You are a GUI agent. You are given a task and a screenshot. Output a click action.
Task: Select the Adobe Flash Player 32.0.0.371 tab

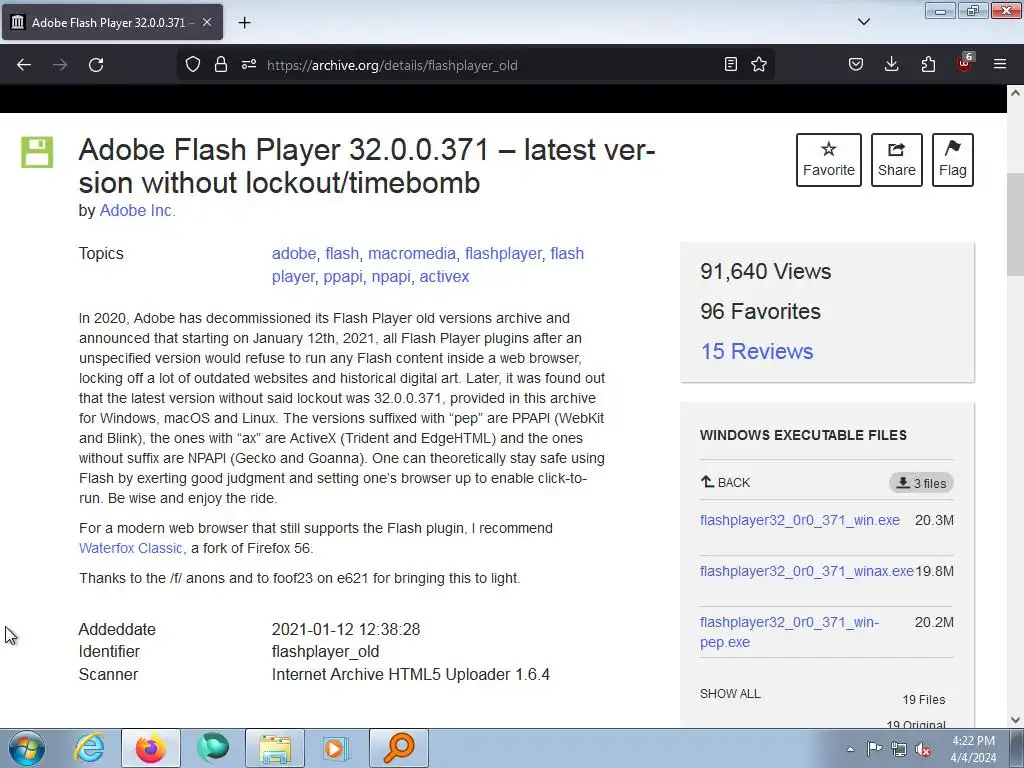112,22
